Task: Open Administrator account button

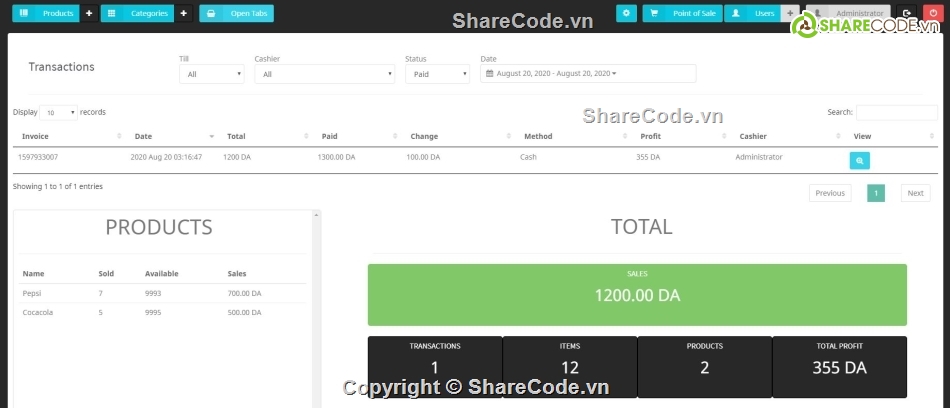Action: click(848, 13)
